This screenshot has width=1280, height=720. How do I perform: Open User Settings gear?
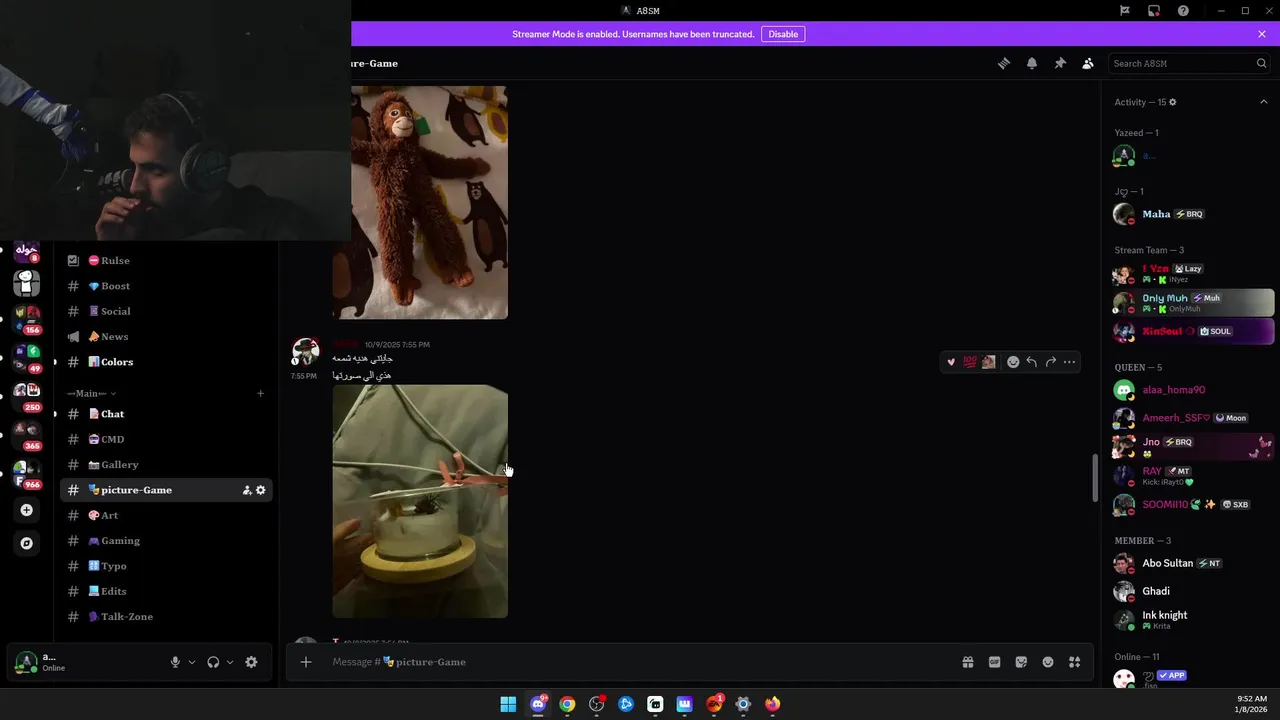pos(251,662)
